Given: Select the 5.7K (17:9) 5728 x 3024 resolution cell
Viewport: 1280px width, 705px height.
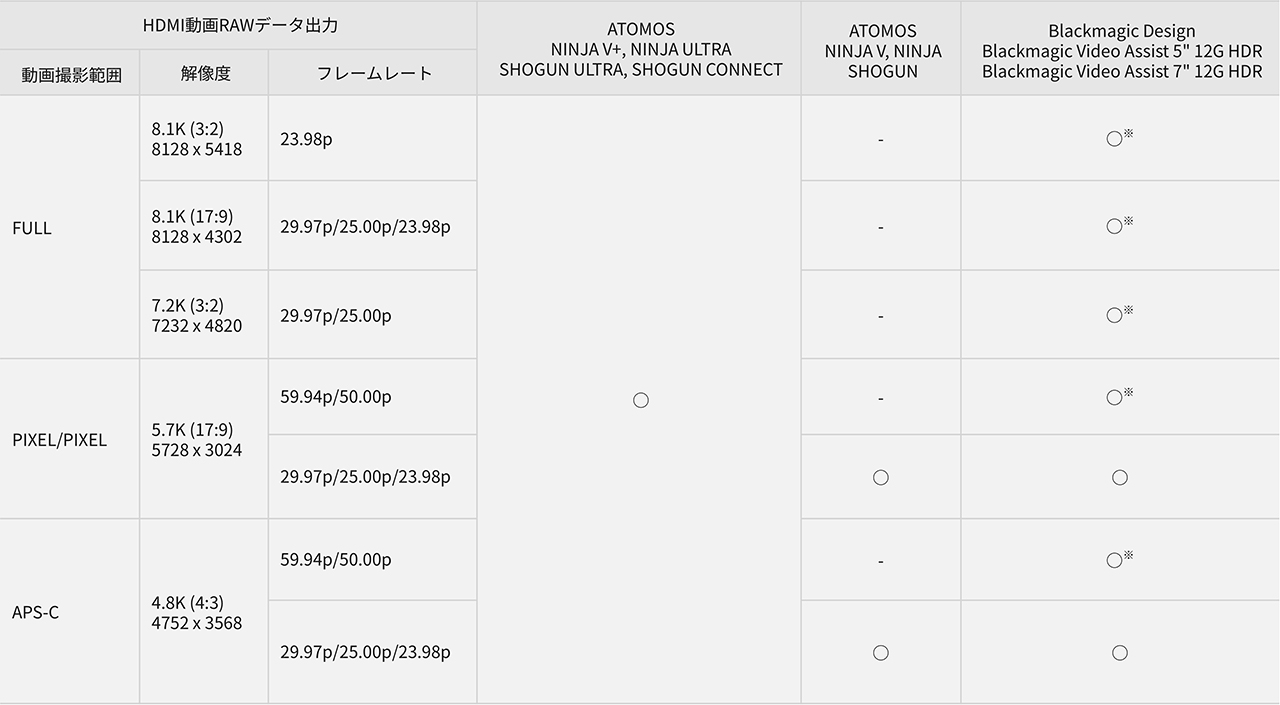Looking at the screenshot, I should [x=197, y=440].
